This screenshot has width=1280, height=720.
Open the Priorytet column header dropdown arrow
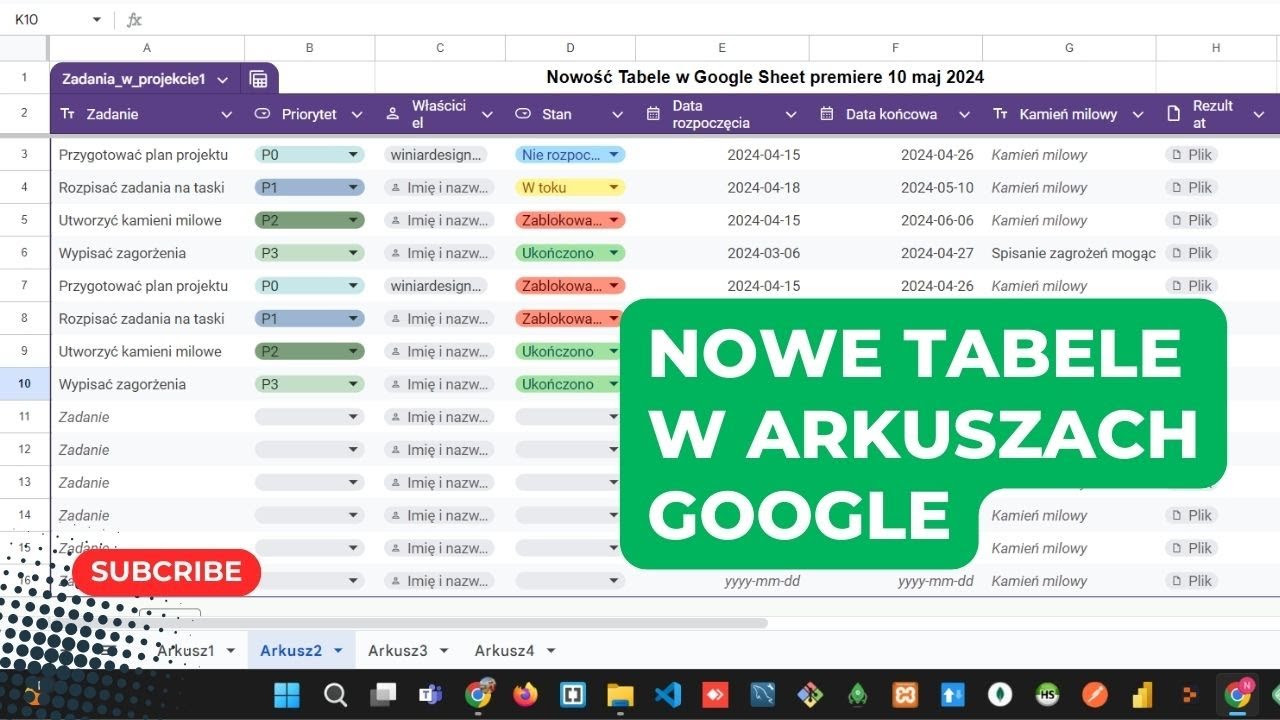coord(357,115)
